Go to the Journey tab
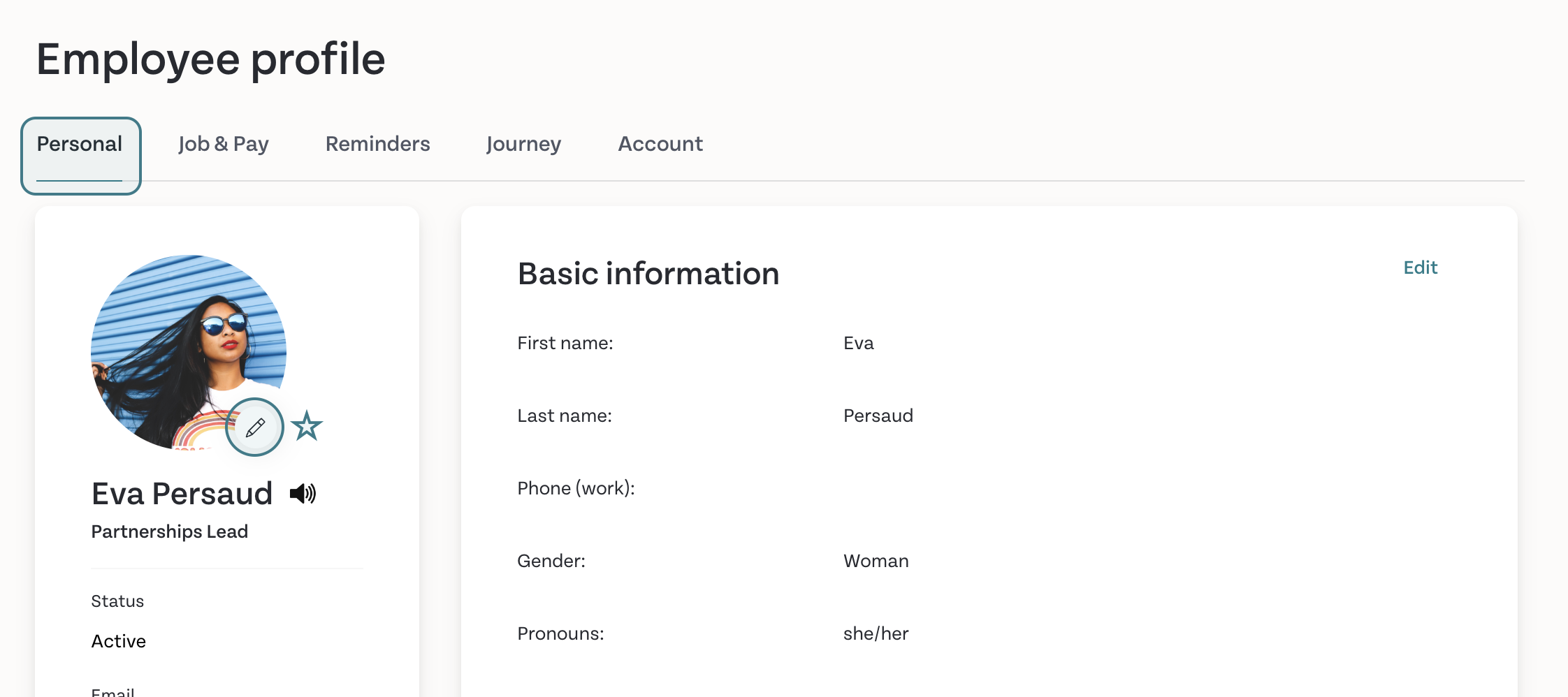 click(x=524, y=144)
